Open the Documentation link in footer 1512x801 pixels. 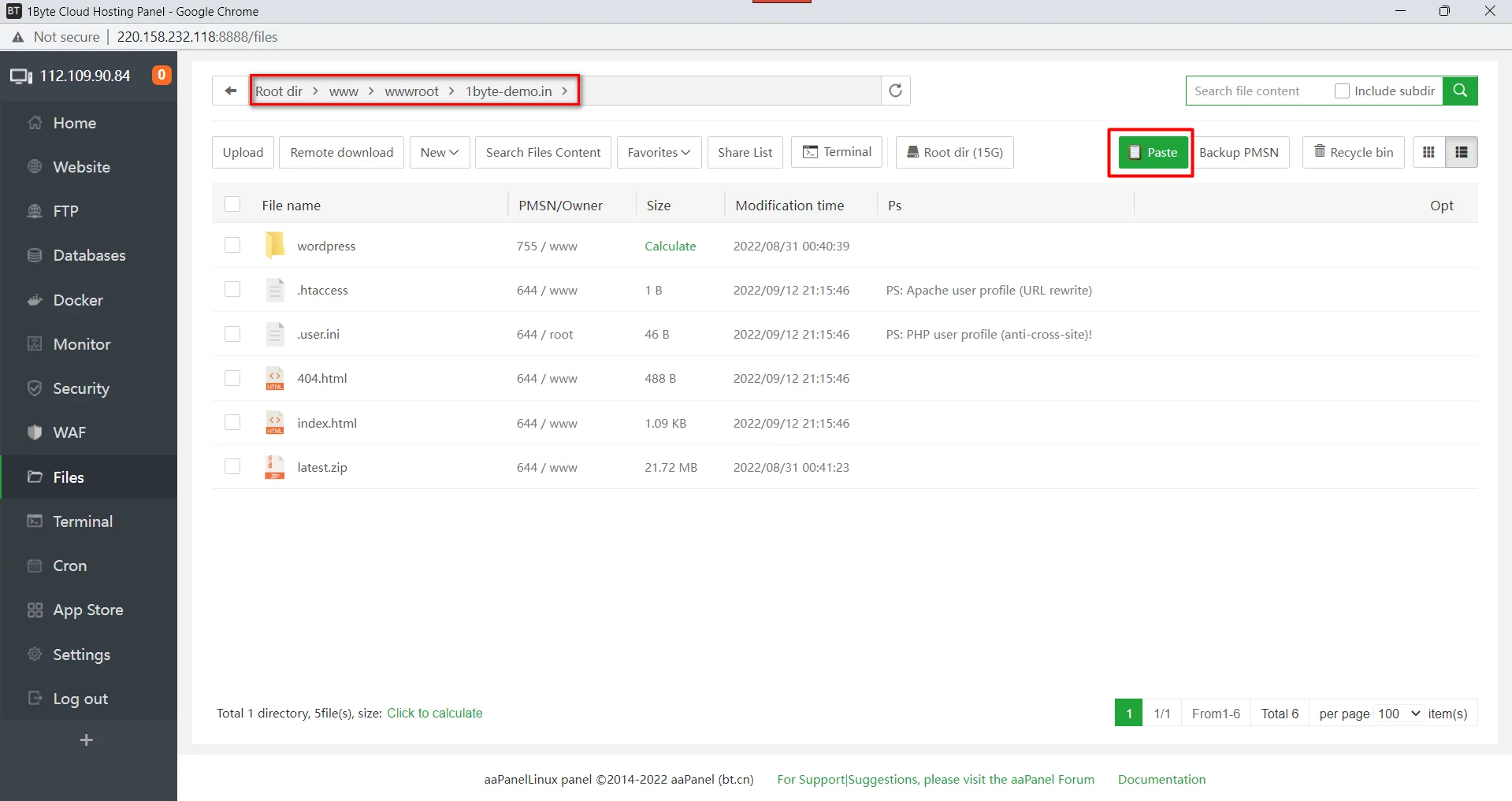(x=1161, y=779)
